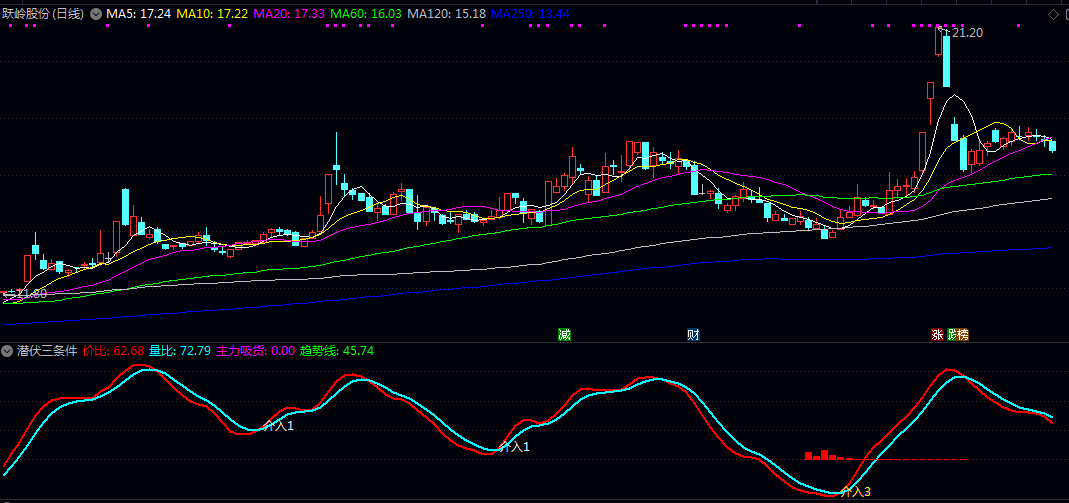Screen dimensions: 1069x503
Task: Open the green 跌 marker
Action: 951,334
